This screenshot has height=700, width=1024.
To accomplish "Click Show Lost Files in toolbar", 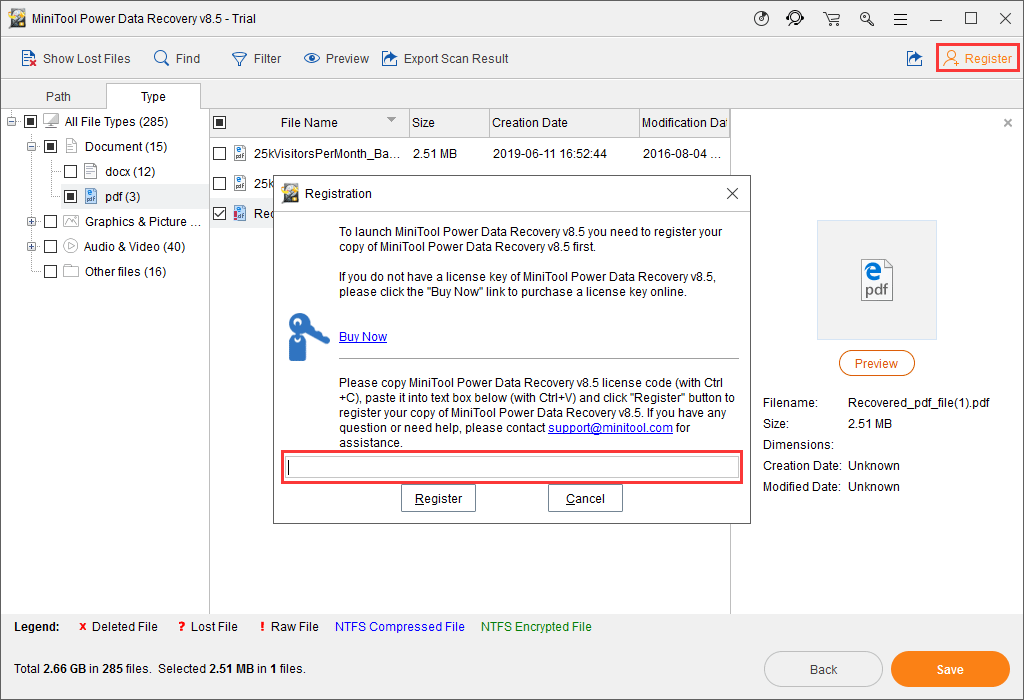I will pos(75,59).
